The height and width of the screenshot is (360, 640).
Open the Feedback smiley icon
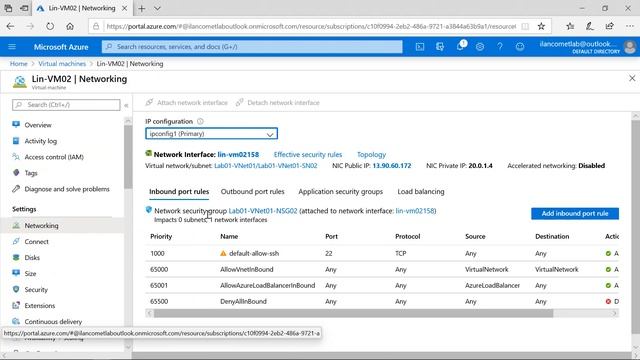[x=520, y=47]
